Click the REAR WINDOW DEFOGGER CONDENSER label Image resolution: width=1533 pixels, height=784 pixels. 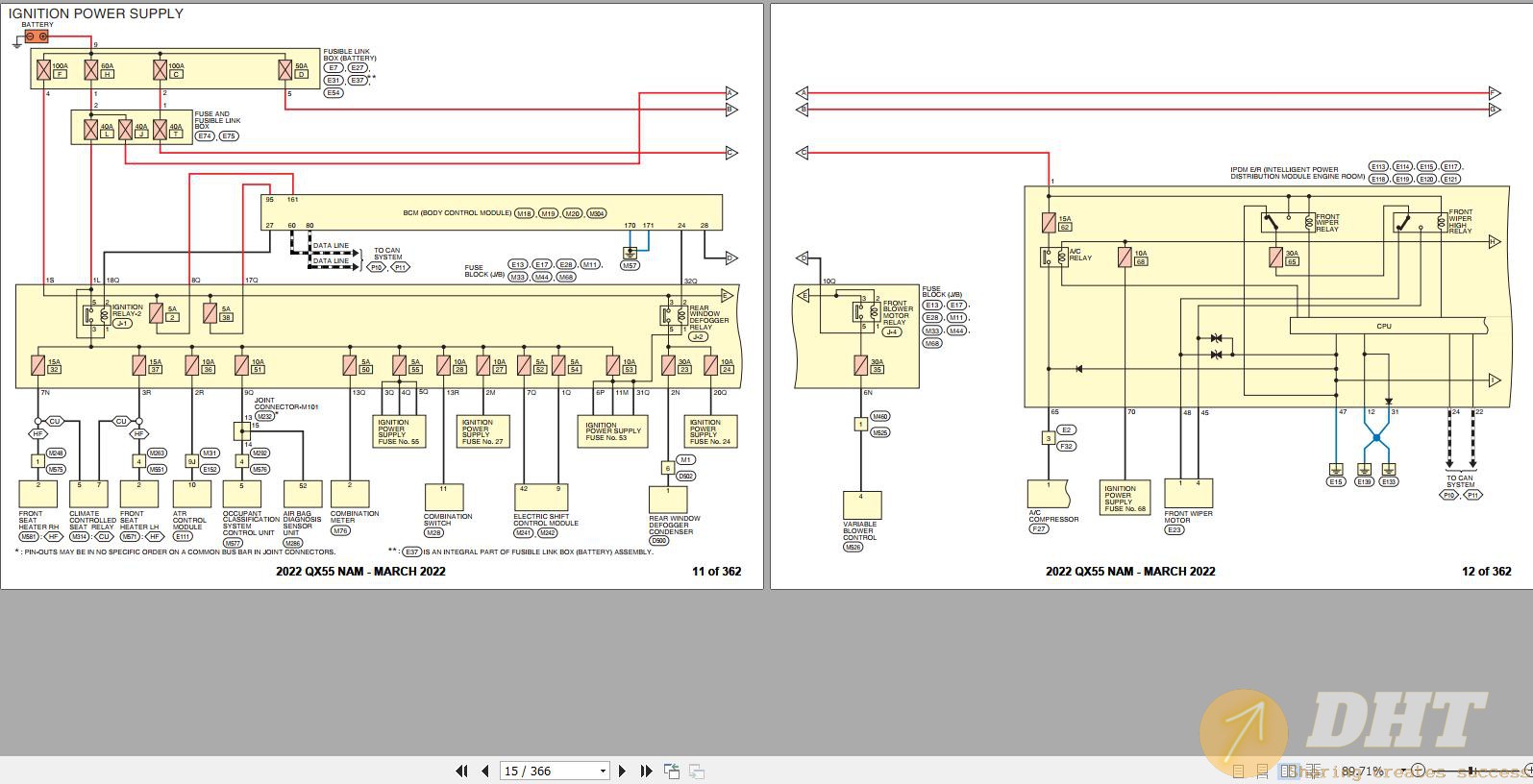675,526
